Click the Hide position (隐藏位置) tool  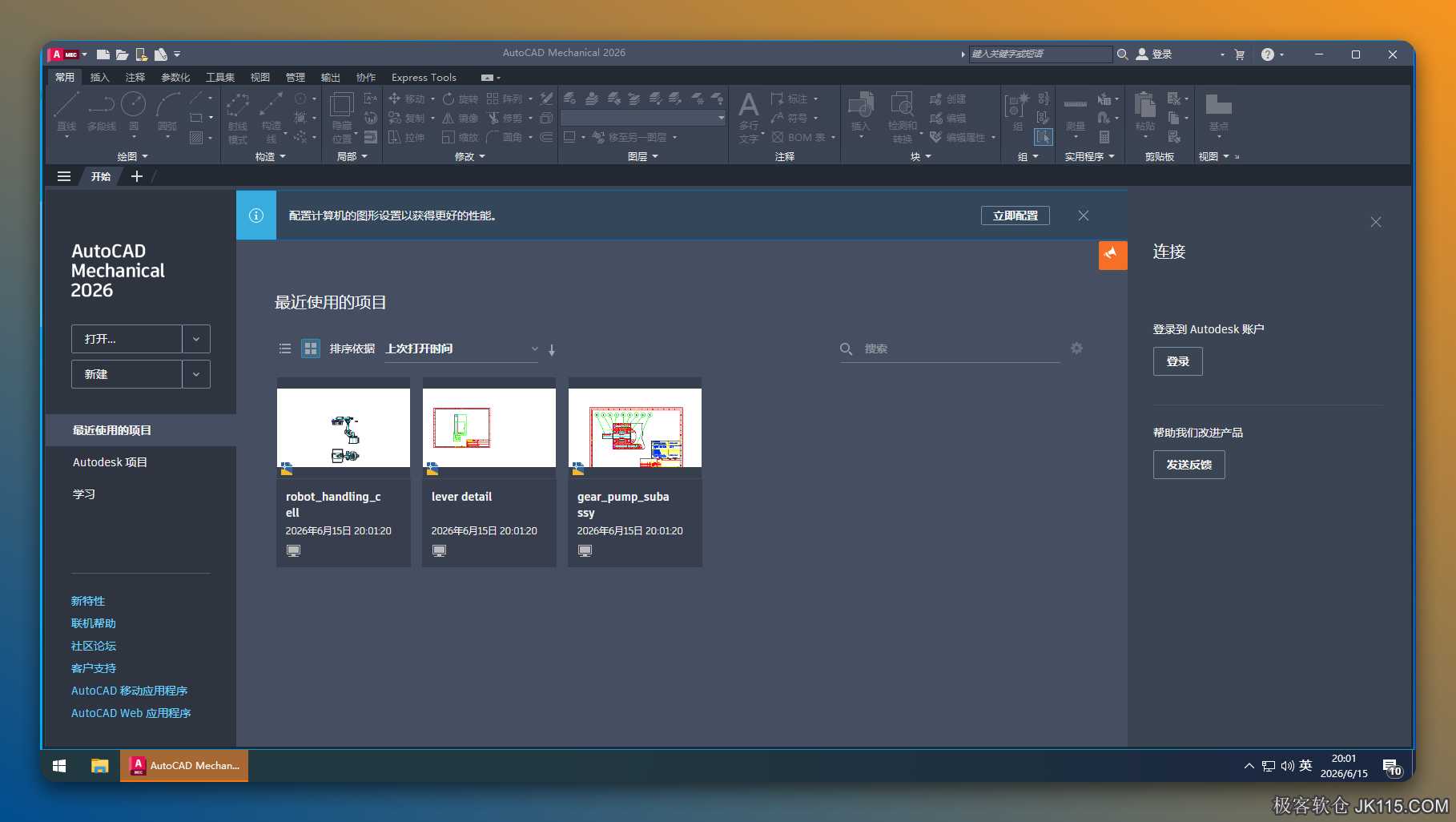tap(342, 118)
